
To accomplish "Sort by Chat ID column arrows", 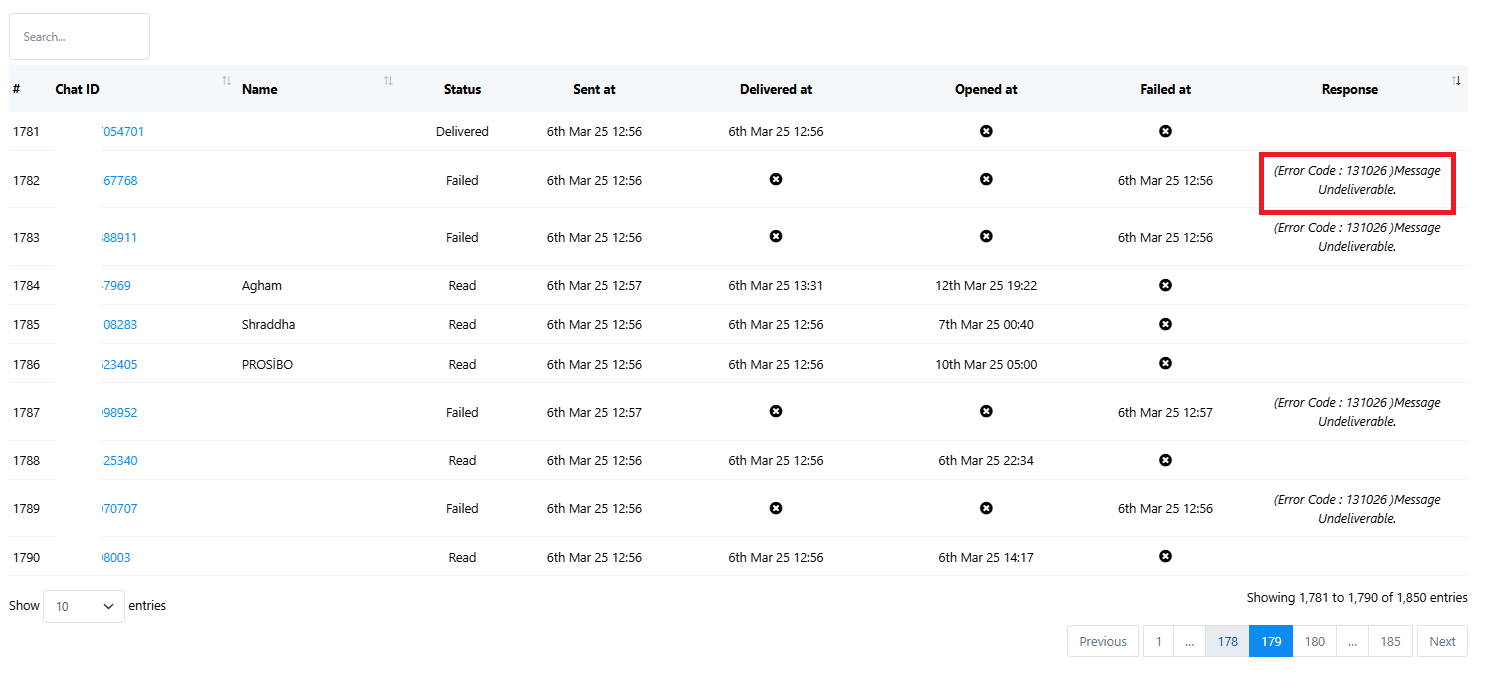I will [226, 81].
